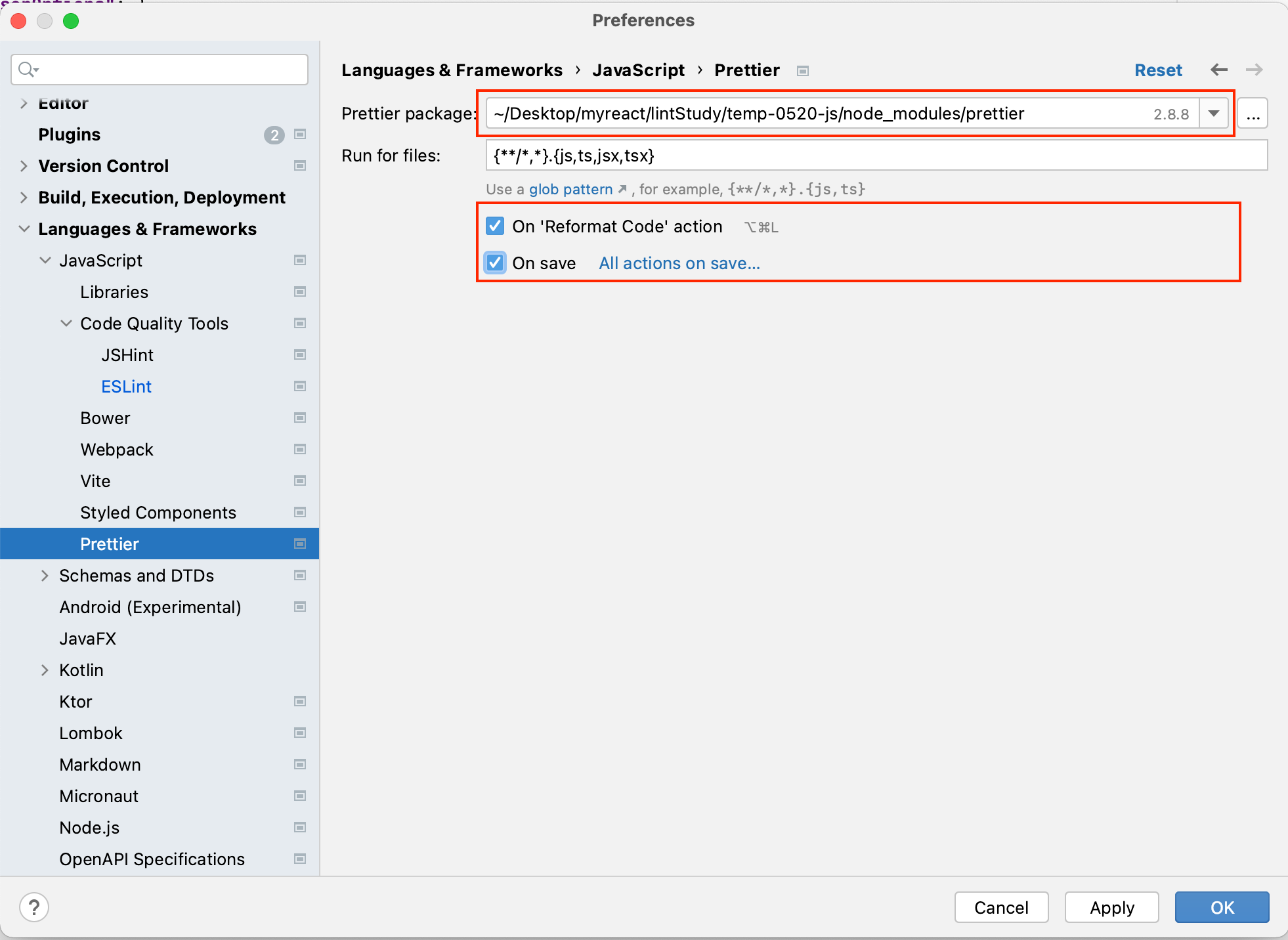This screenshot has width=1288, height=940.
Task: Open All actions on save link
Action: pos(679,263)
